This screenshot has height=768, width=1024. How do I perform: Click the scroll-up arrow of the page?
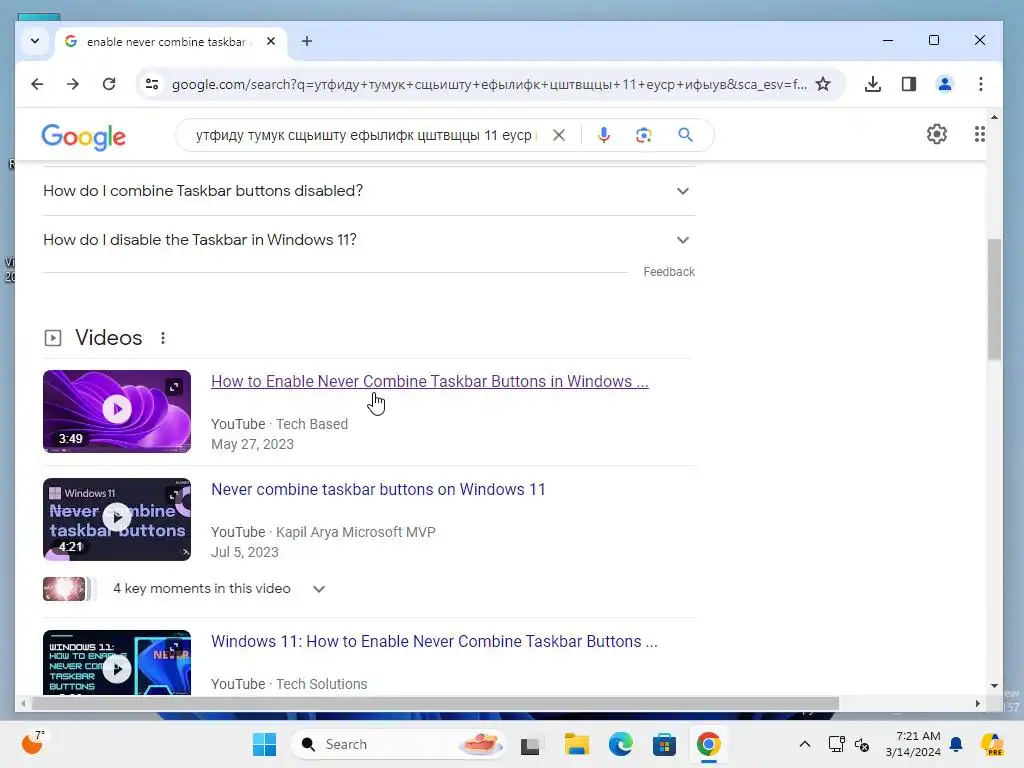tap(994, 118)
